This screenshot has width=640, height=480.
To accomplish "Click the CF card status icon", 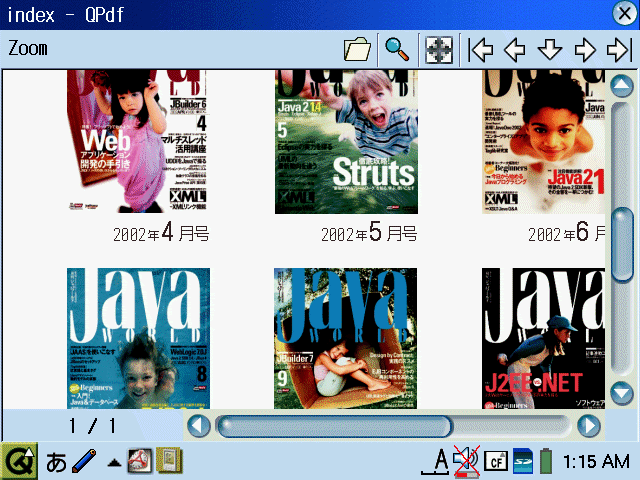I will [496, 462].
